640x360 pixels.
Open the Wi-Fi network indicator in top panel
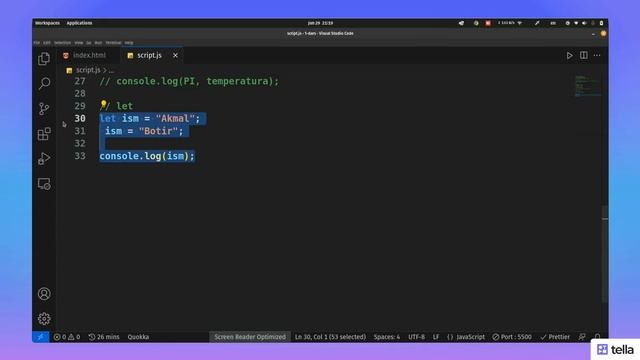coord(520,23)
